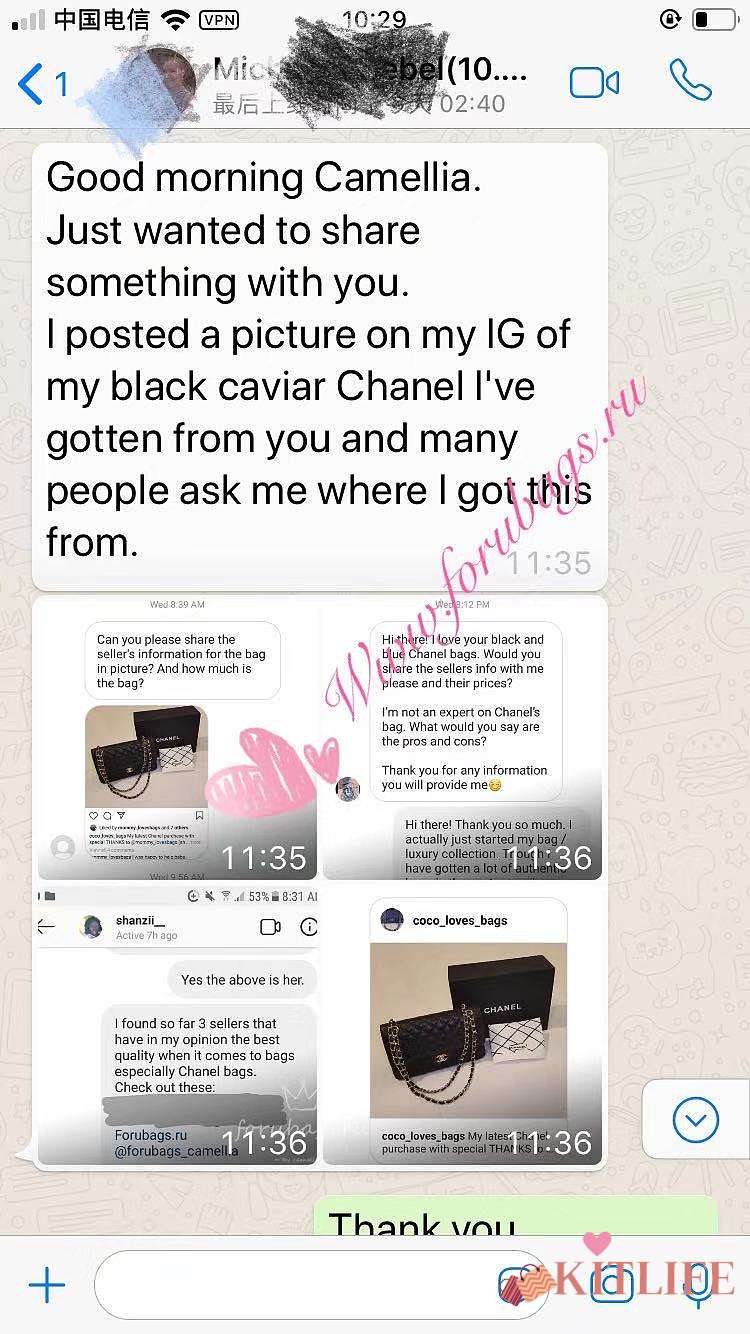This screenshot has height=1334, width=750.
Task: Tap the green Thank you message bubble
Action: coord(516,1215)
